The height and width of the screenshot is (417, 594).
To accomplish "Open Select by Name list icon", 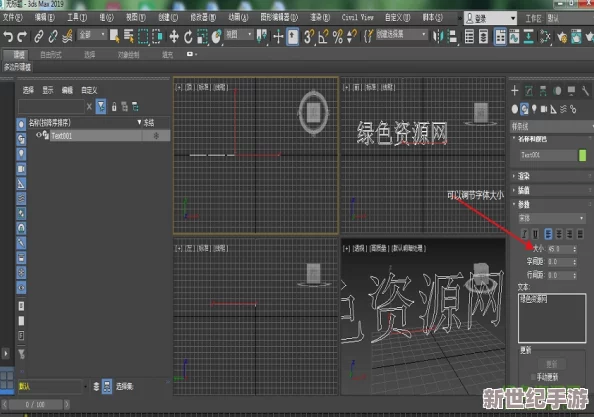I will 129,36.
